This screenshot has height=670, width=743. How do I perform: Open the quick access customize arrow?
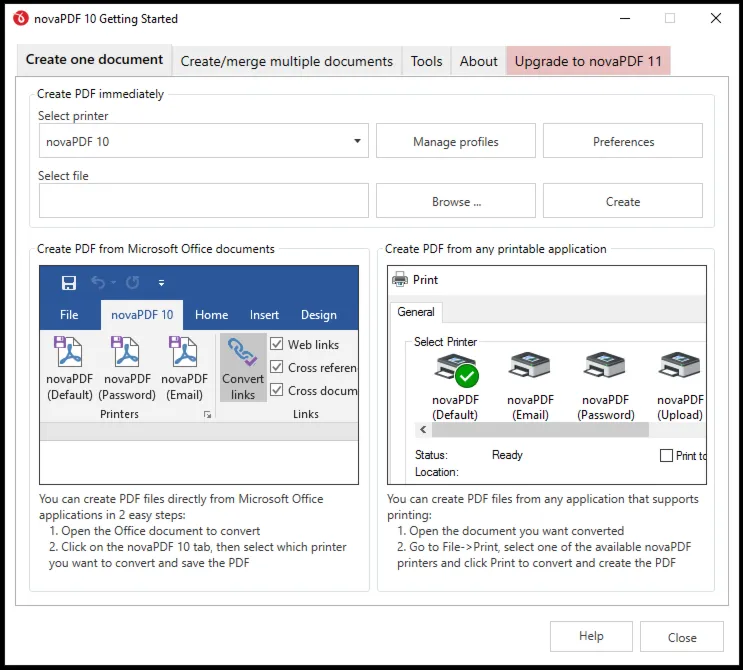(x=161, y=283)
